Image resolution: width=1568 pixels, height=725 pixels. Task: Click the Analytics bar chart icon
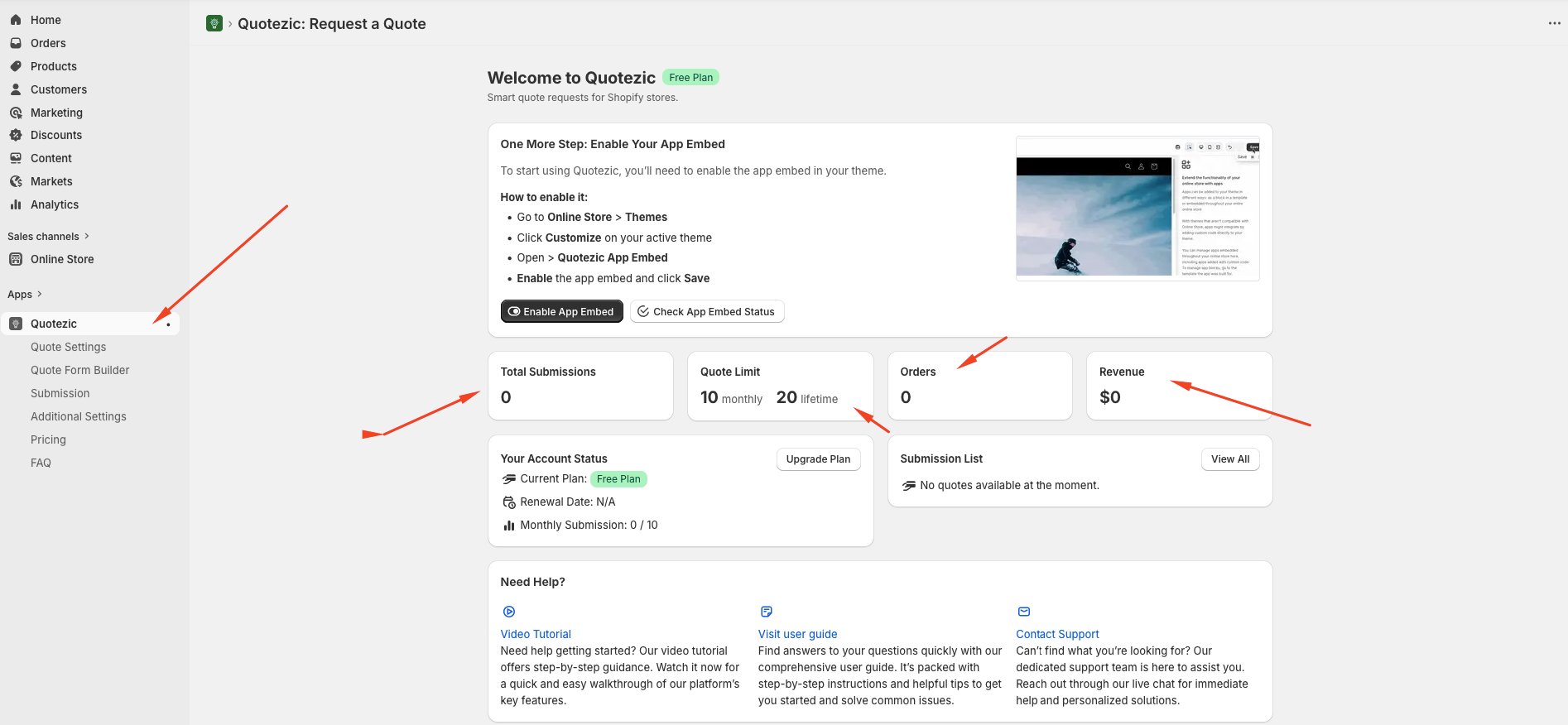[x=16, y=204]
